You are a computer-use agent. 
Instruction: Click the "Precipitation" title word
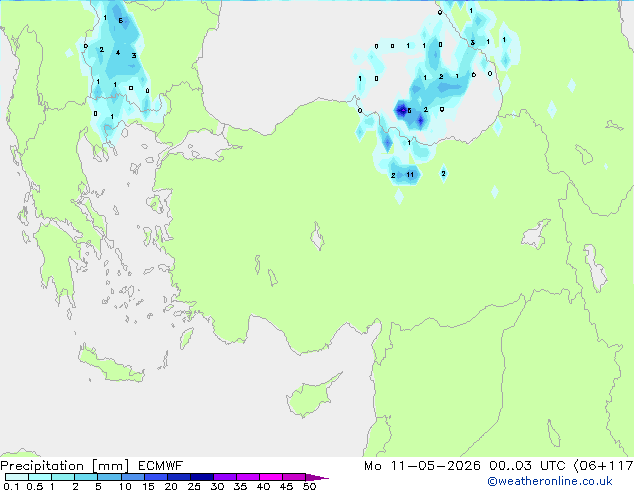point(42,466)
